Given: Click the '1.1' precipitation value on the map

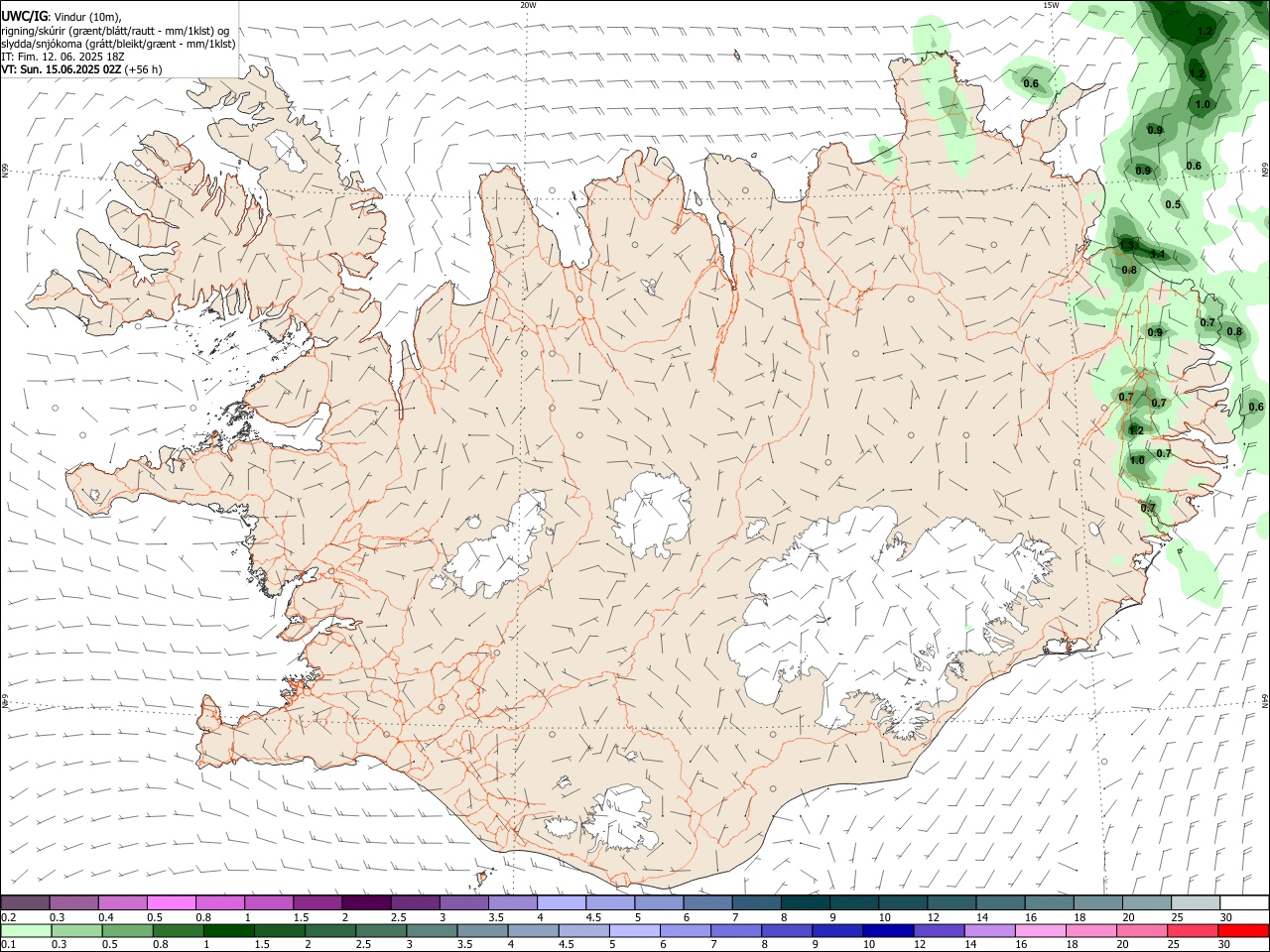Looking at the screenshot, I should (x=1157, y=255).
